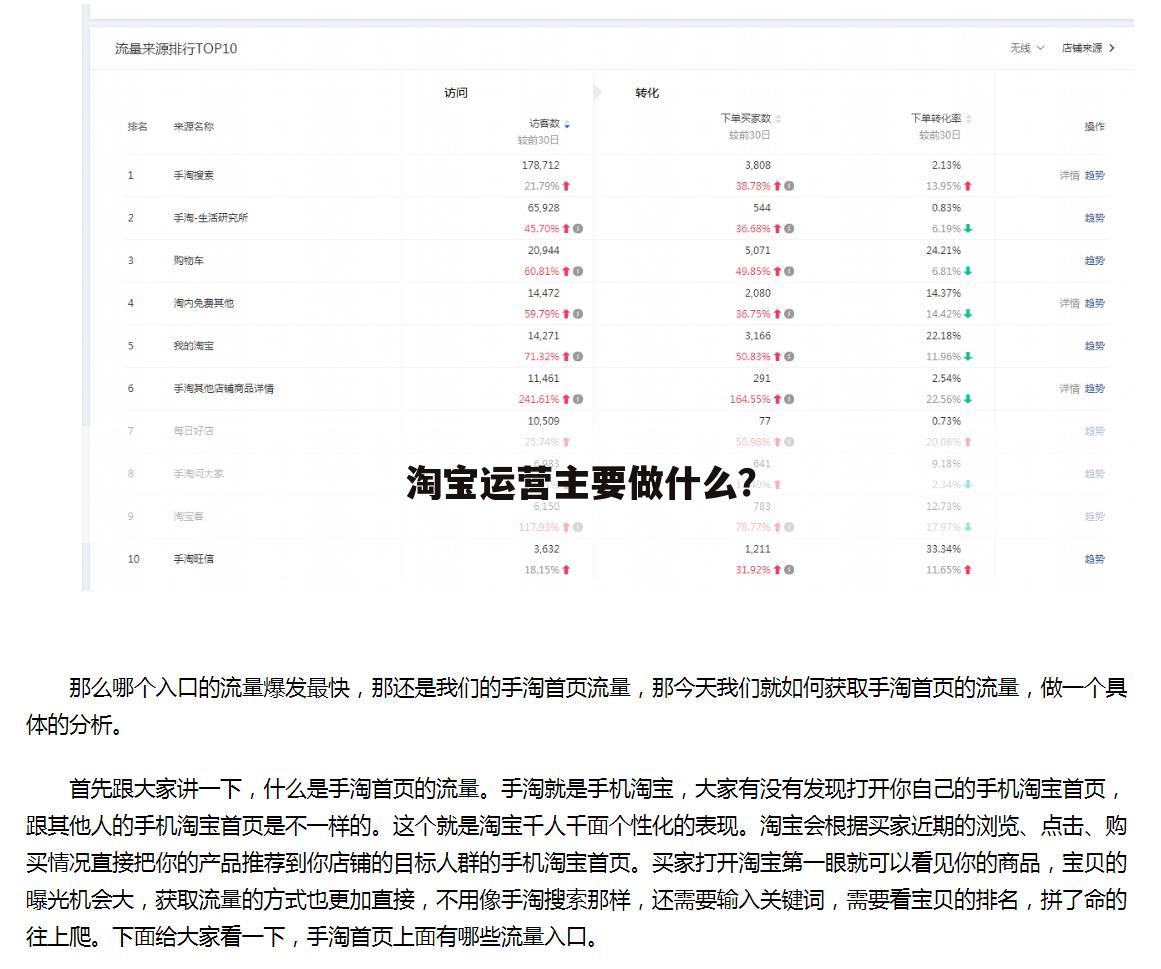This screenshot has width=1161, height=969.
Task: Select the 淘内免费其他 source name
Action: click(204, 304)
